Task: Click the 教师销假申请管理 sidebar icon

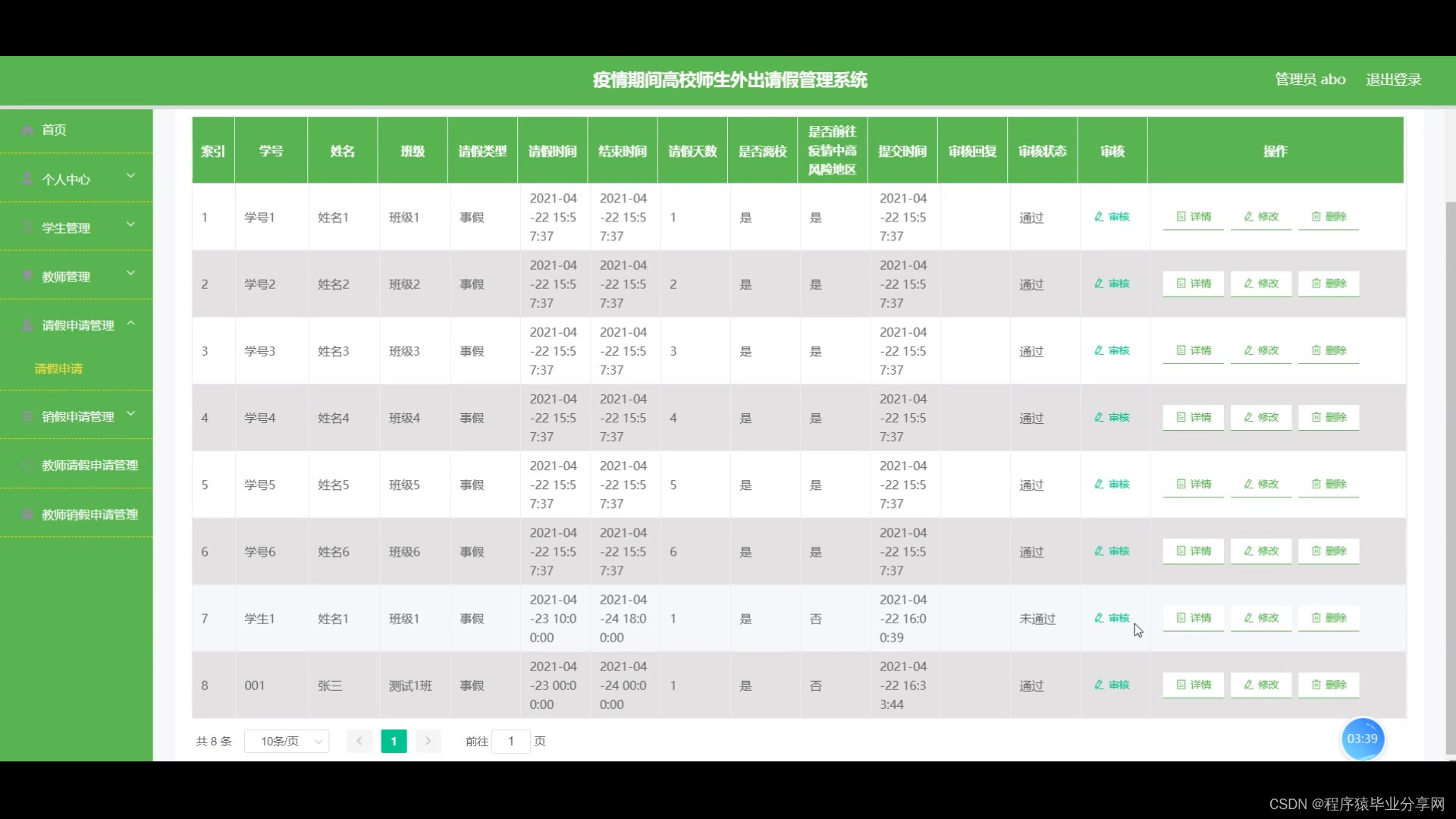Action: coord(28,514)
